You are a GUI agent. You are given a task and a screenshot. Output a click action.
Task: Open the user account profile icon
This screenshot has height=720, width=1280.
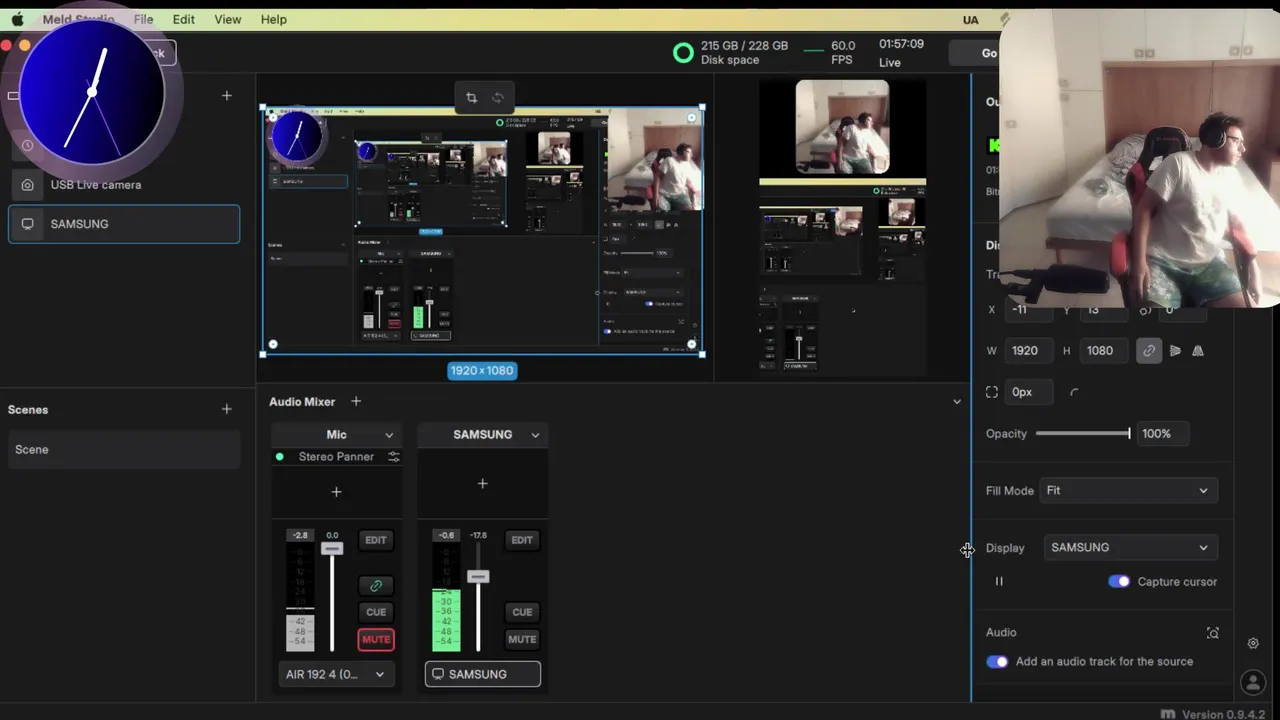(x=1253, y=683)
